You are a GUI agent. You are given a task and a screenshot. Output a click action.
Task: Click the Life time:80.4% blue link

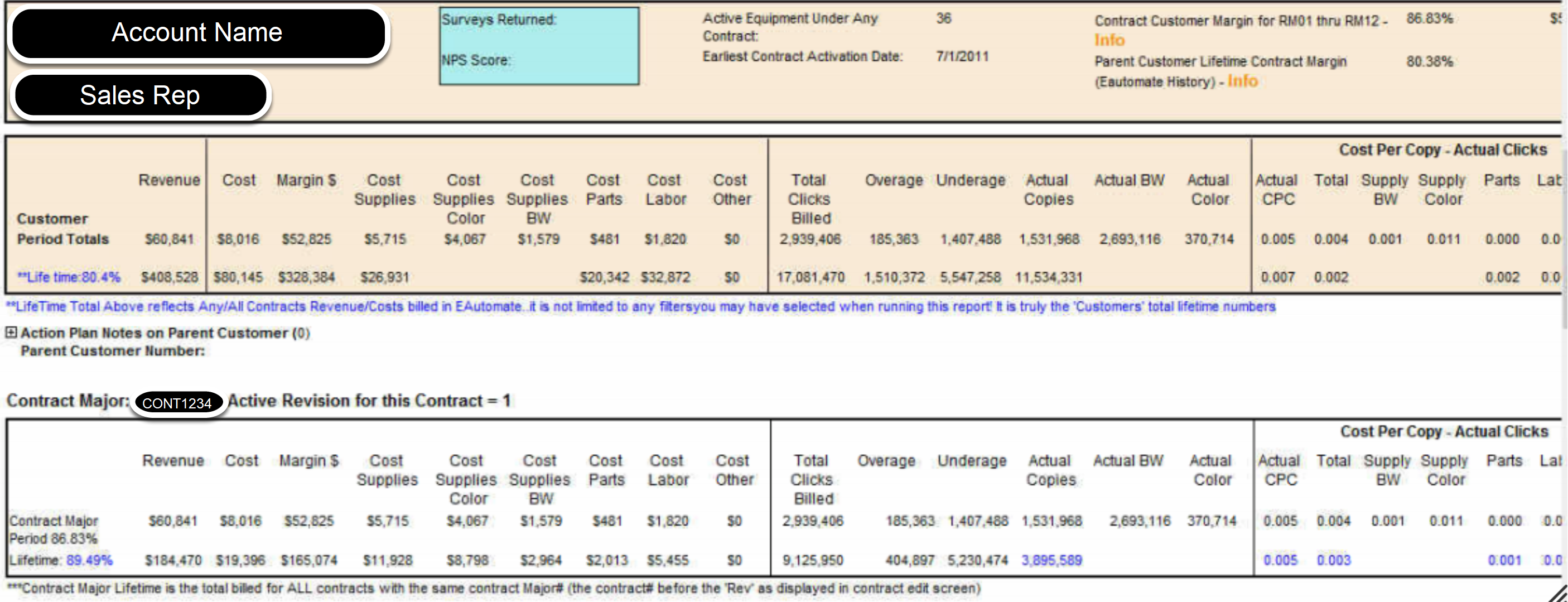tap(69, 277)
